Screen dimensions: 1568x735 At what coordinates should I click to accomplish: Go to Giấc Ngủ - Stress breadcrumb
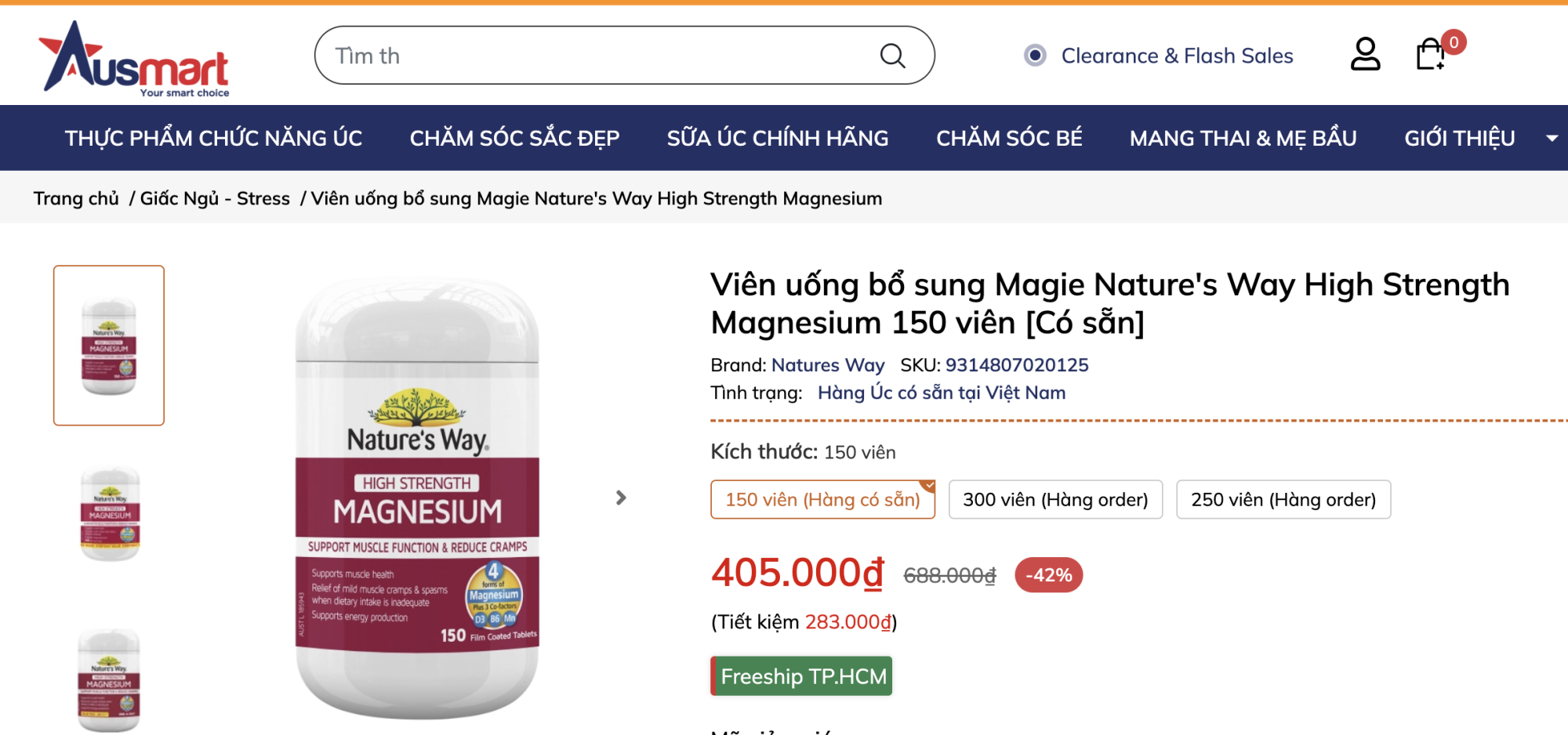coord(215,198)
